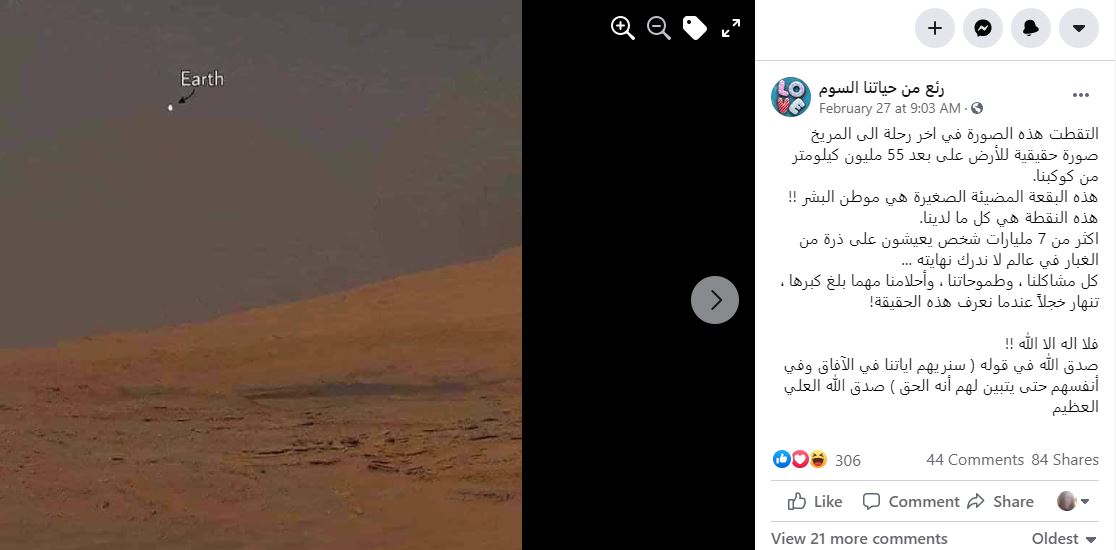Click the Comment button
The height and width of the screenshot is (550, 1116).
[x=911, y=502]
